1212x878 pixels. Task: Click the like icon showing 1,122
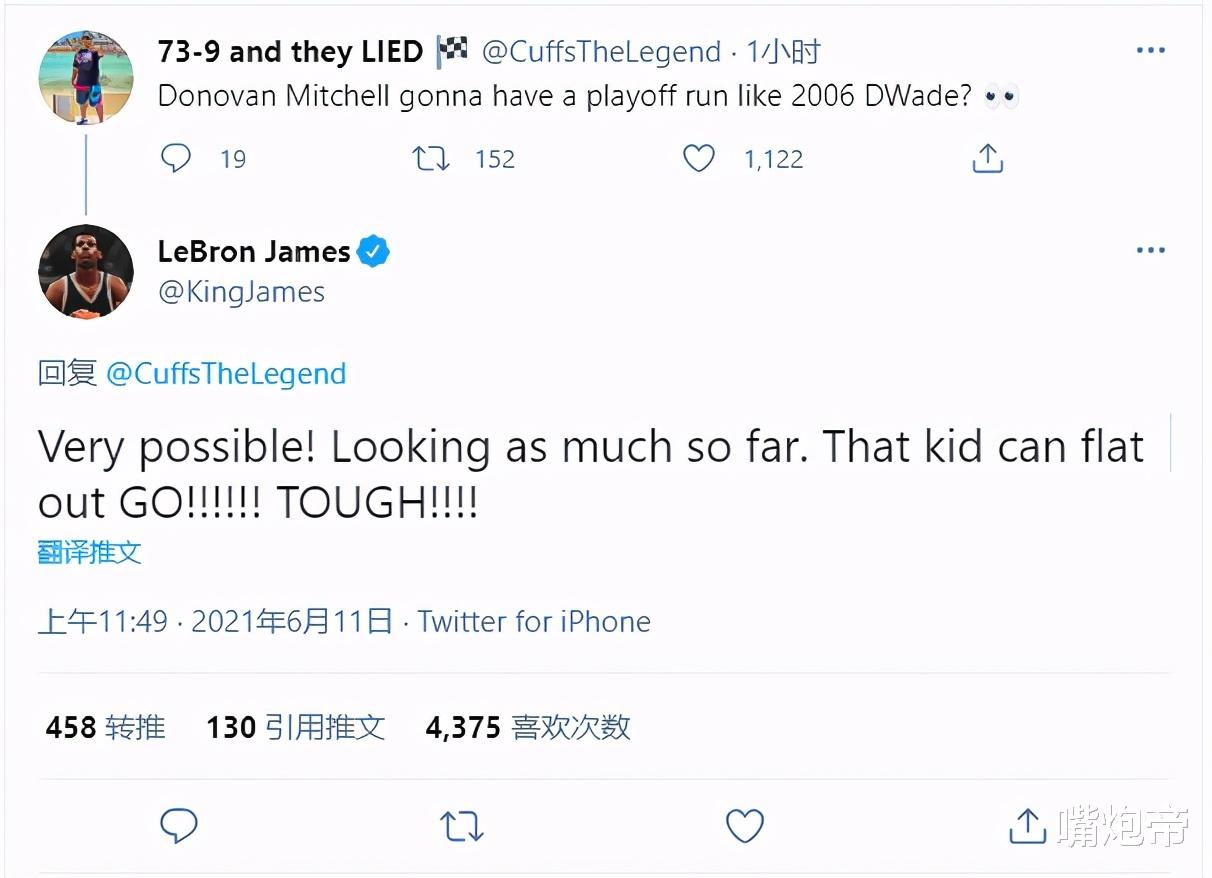pos(698,158)
